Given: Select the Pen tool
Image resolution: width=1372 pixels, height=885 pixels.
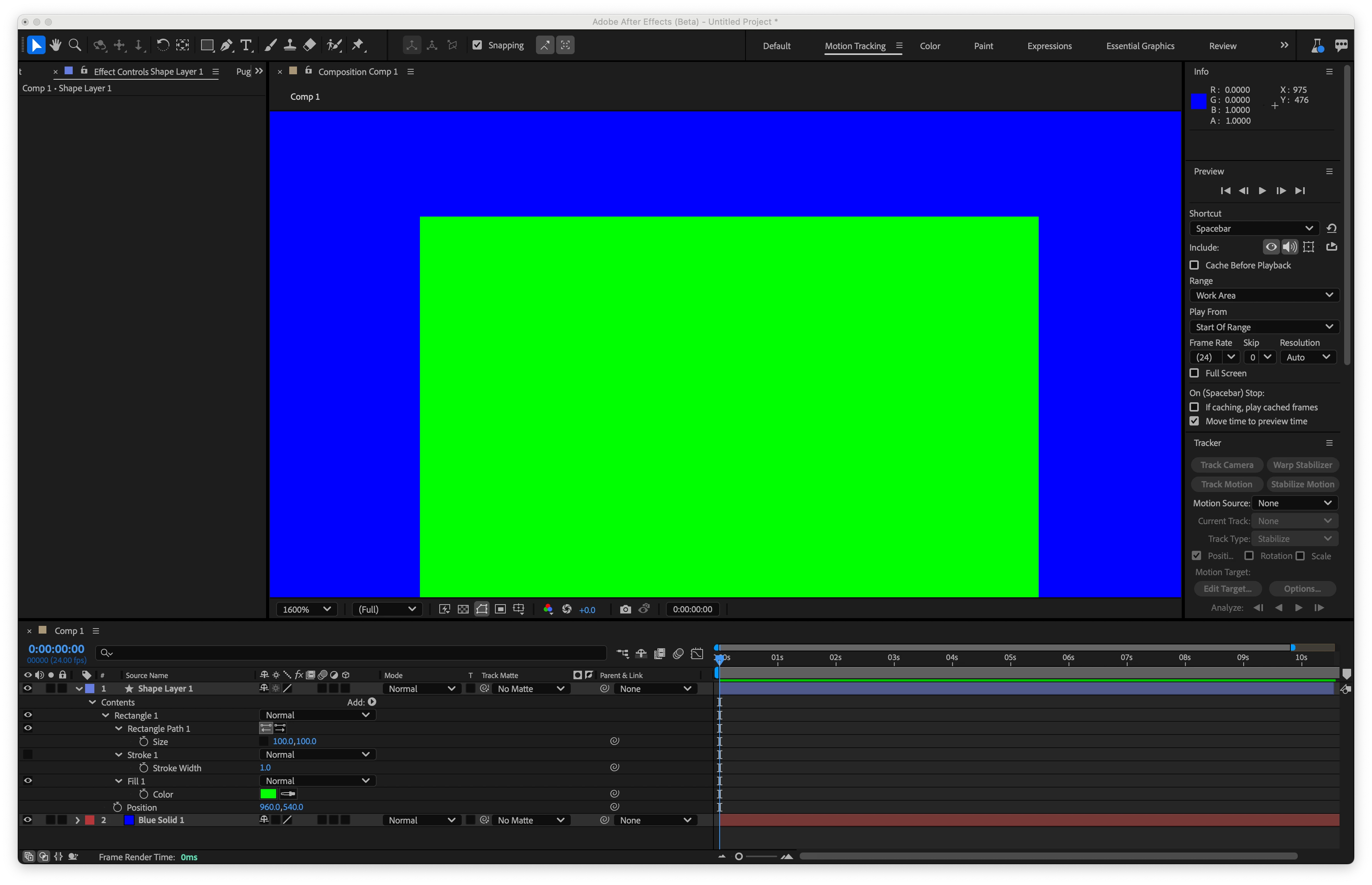Looking at the screenshot, I should click(x=227, y=45).
